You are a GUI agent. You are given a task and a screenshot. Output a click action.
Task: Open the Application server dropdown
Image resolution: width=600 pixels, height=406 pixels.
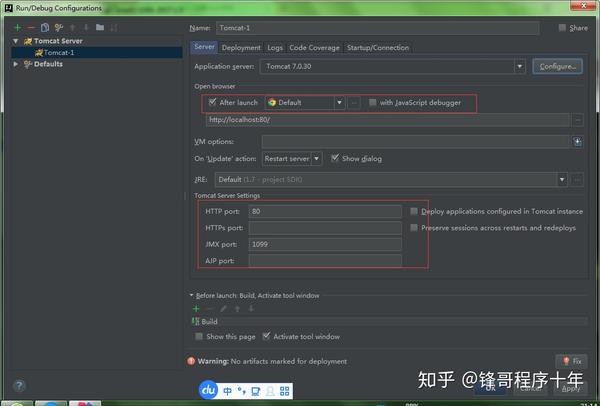click(x=519, y=67)
